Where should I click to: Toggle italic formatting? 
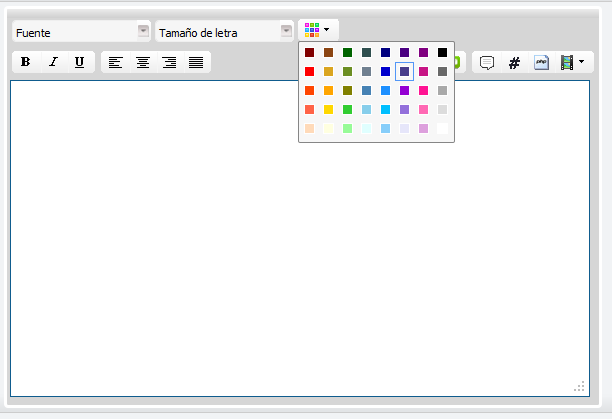(x=53, y=62)
